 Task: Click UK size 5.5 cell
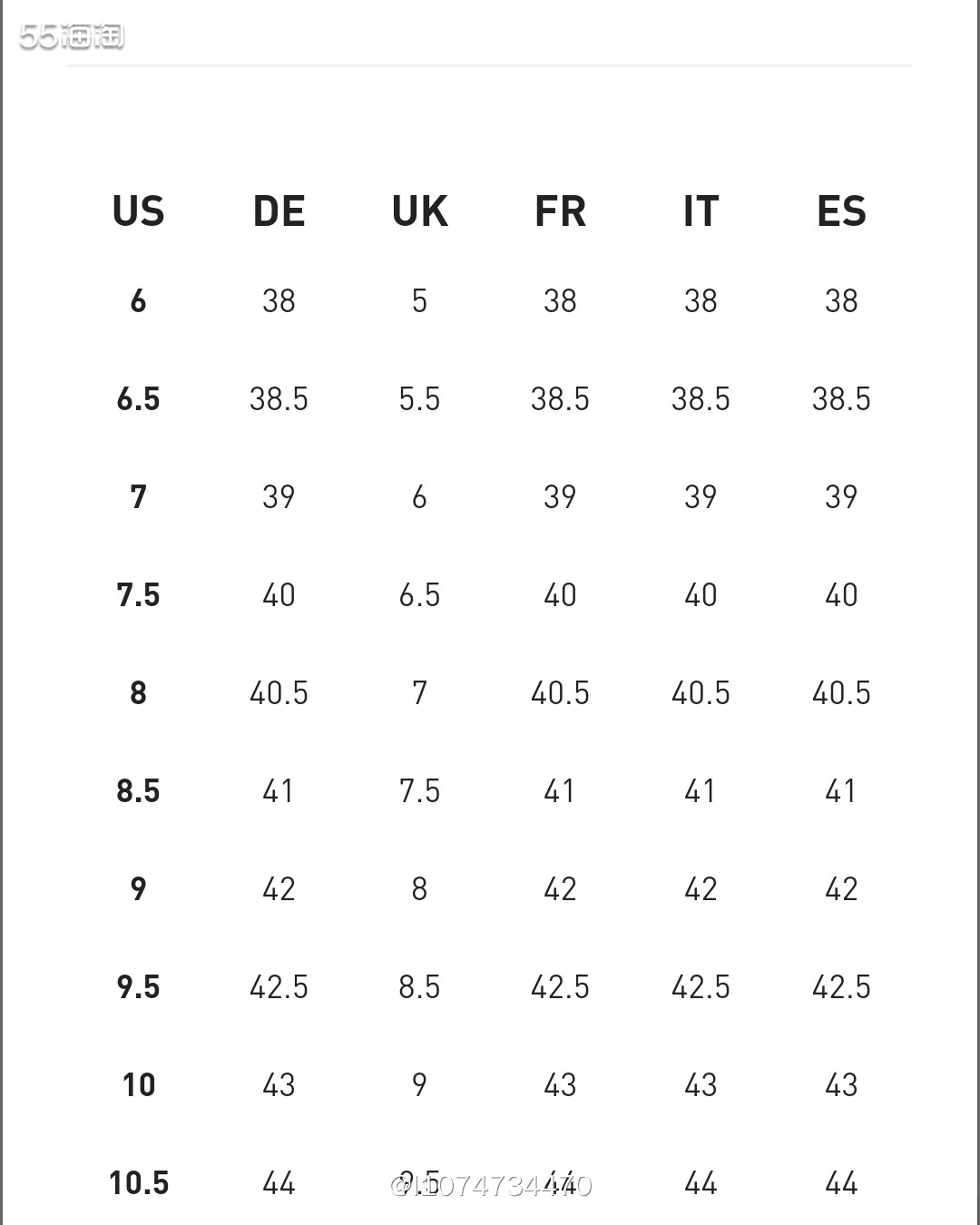419,398
